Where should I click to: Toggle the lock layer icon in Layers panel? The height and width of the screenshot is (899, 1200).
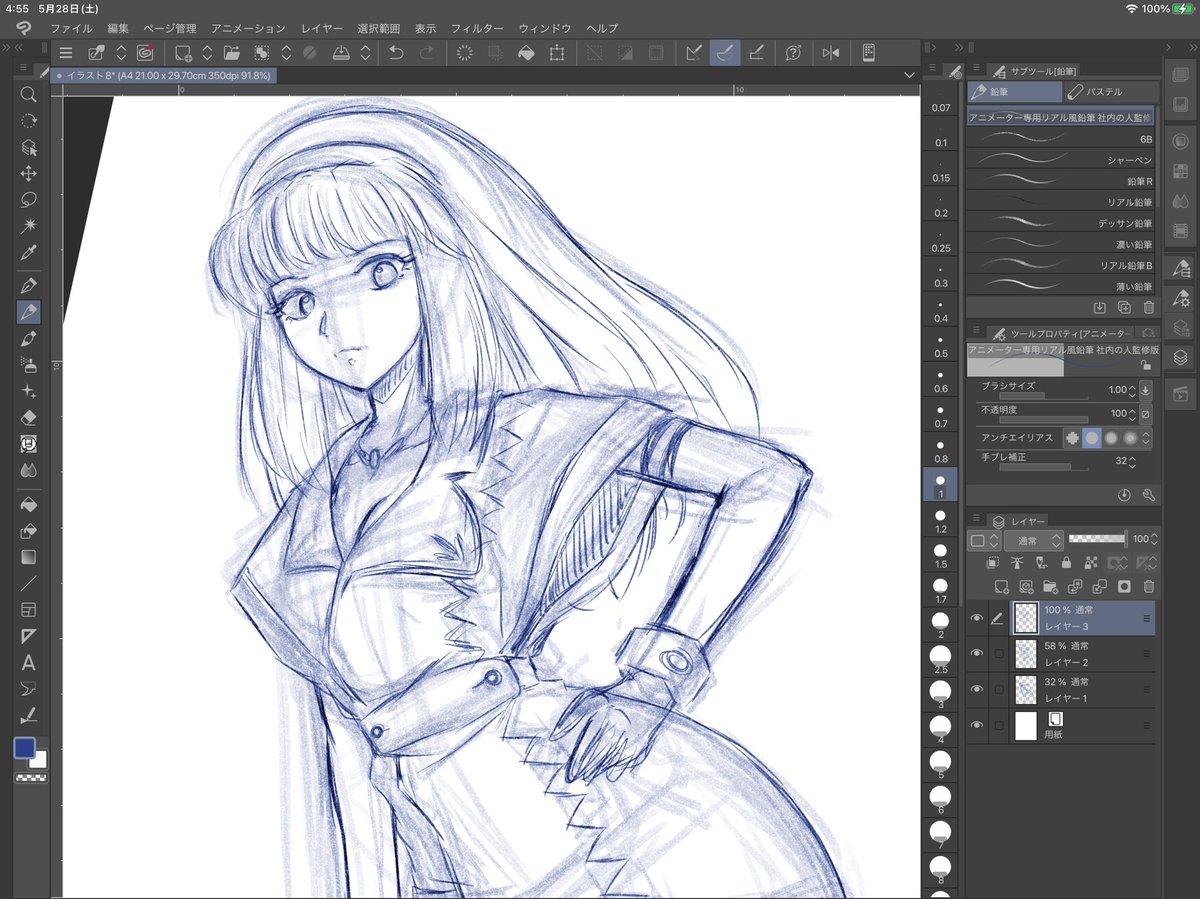click(1066, 564)
